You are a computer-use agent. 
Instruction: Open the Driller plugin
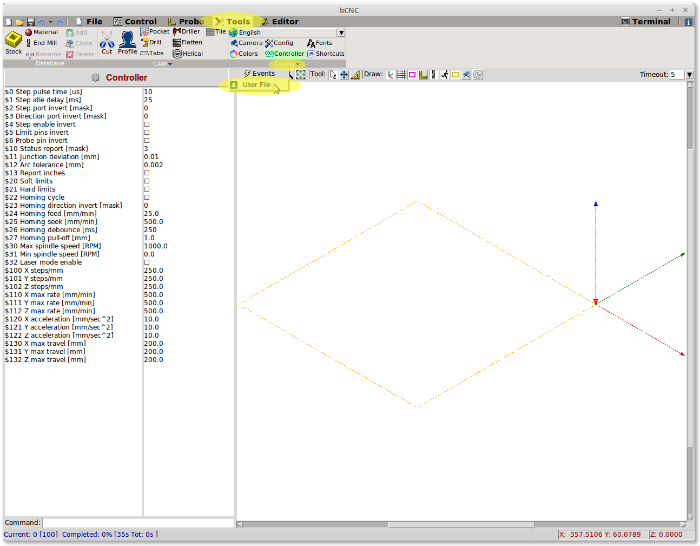(x=187, y=32)
